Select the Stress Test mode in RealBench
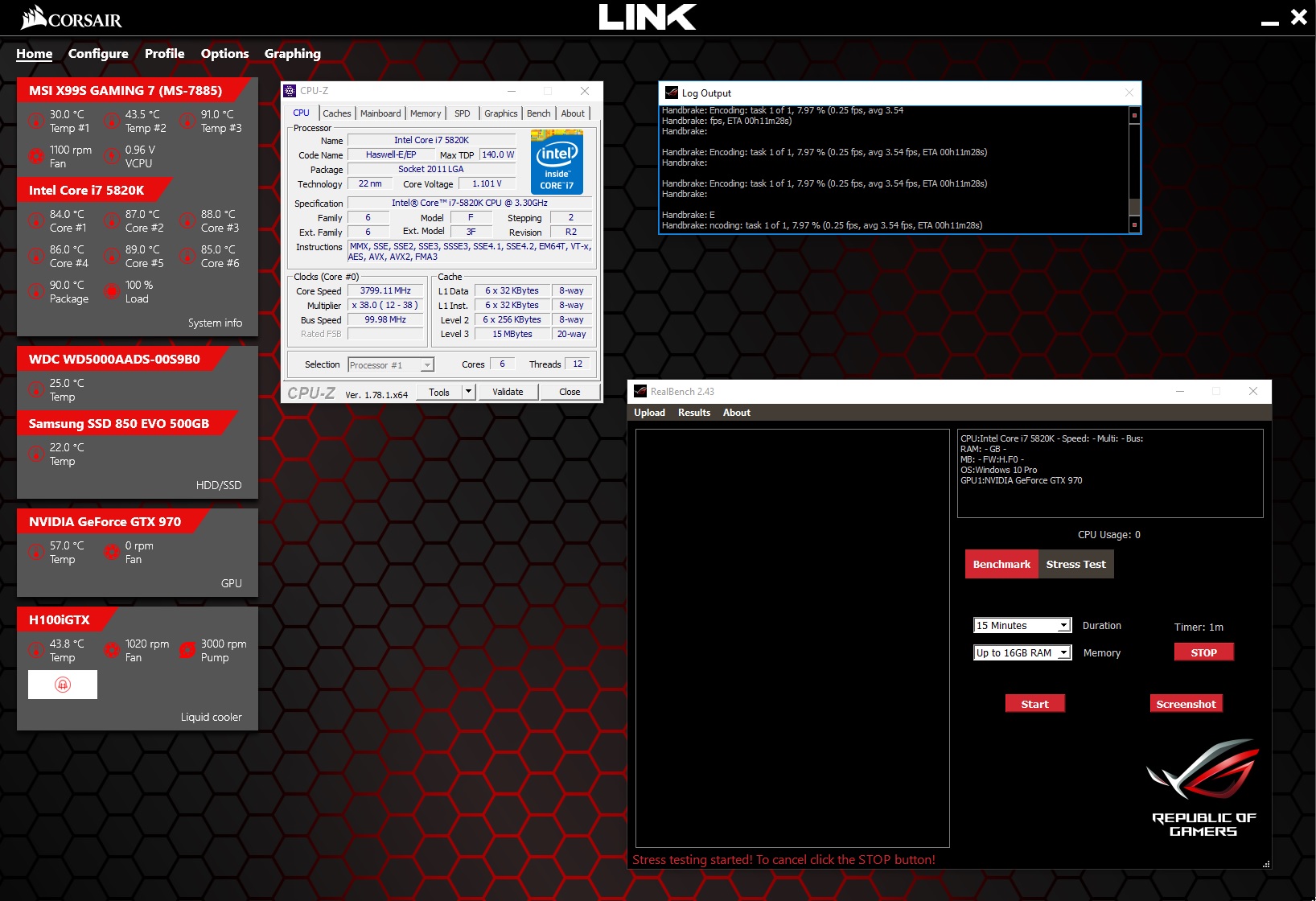Screen dimensions: 1316x901 [x=1076, y=564]
